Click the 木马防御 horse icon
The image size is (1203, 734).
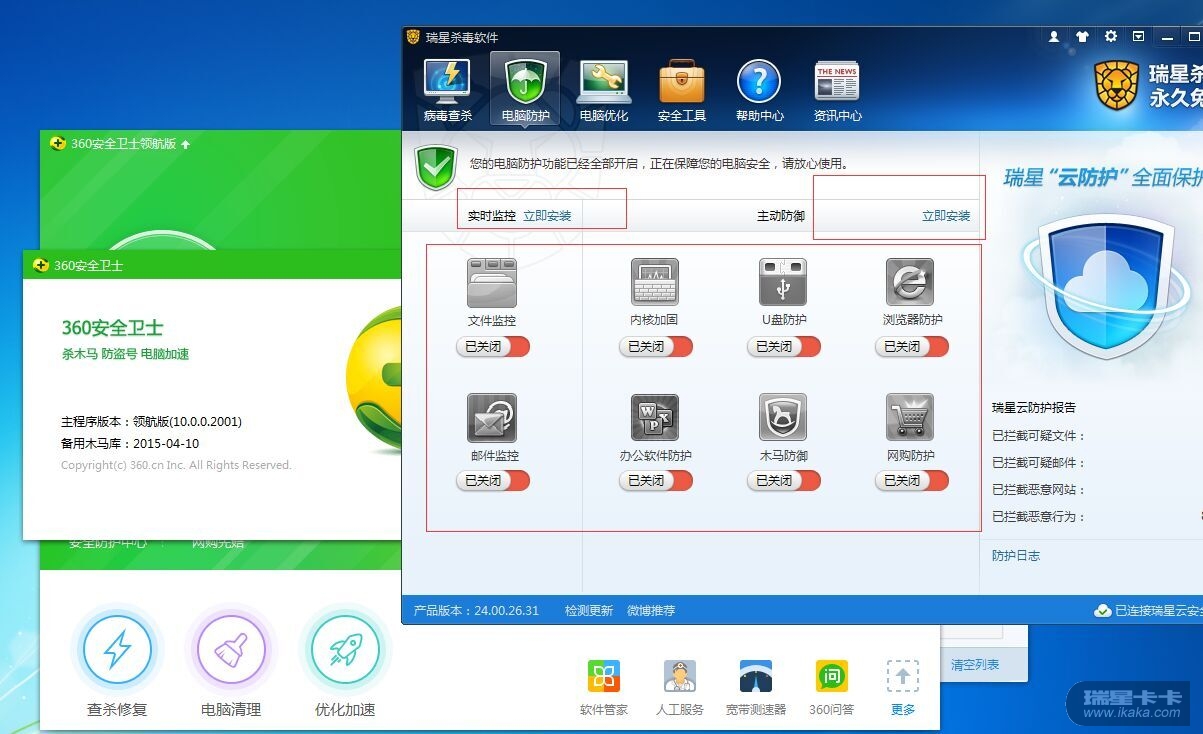pos(783,418)
